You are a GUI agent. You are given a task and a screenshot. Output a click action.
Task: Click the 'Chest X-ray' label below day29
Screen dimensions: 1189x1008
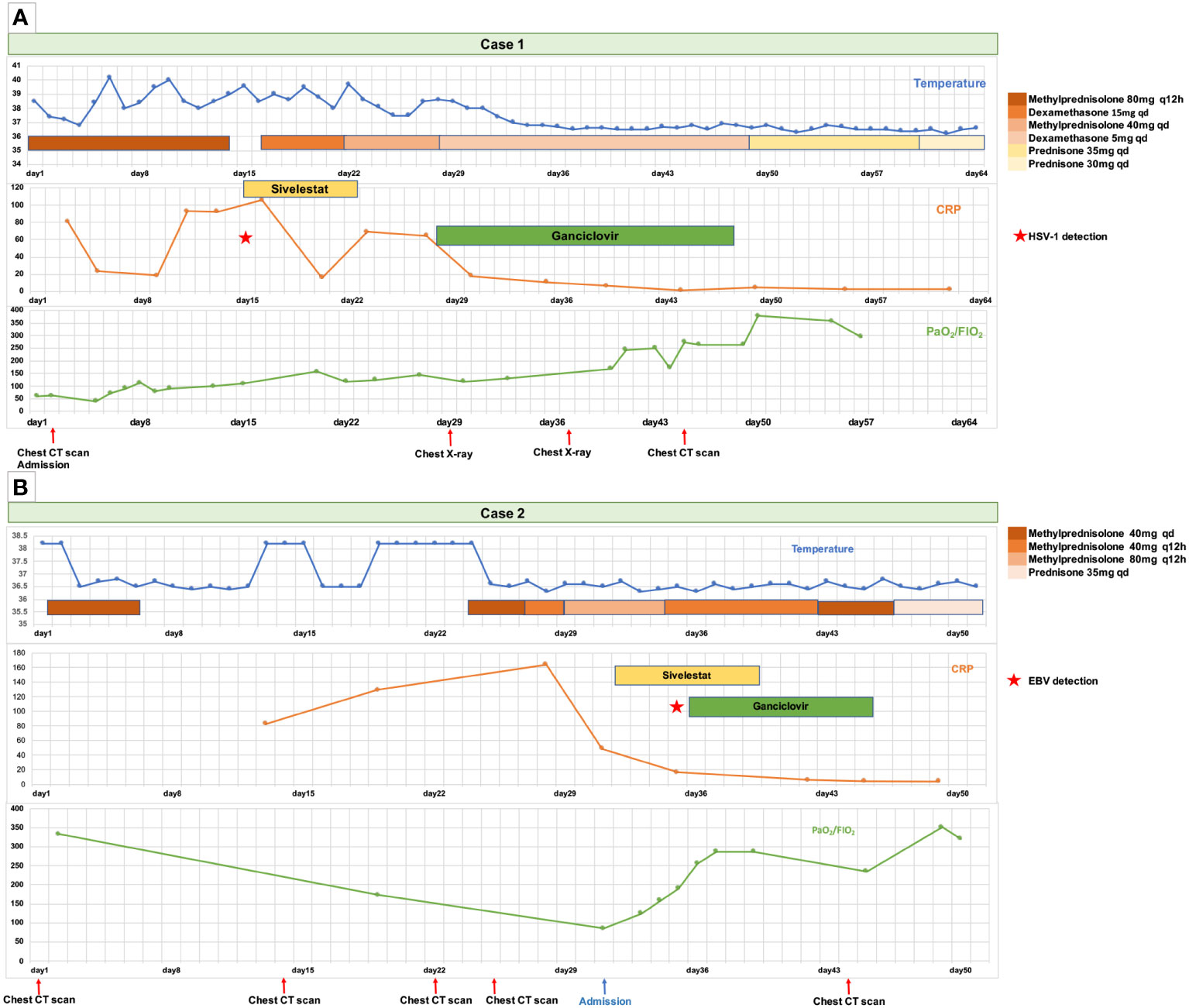point(444,454)
